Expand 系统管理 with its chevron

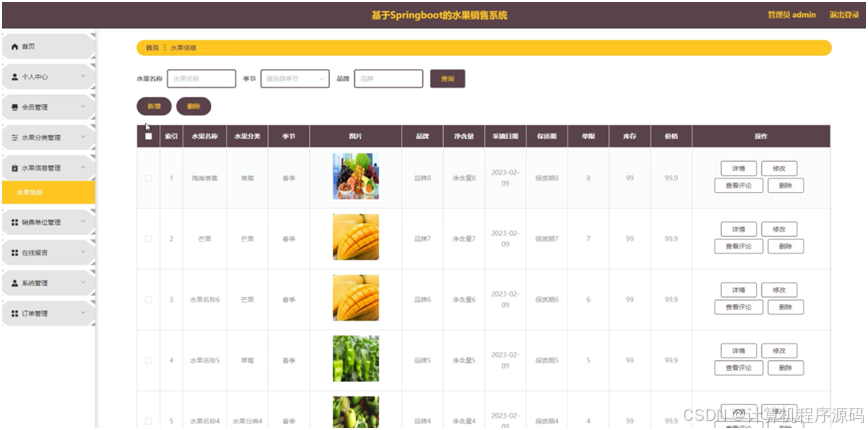point(83,283)
